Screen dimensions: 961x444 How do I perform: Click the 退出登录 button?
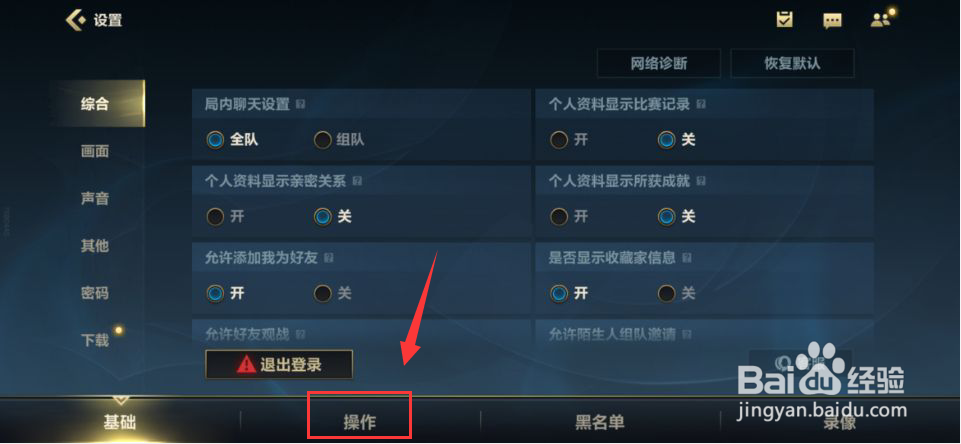coord(279,365)
